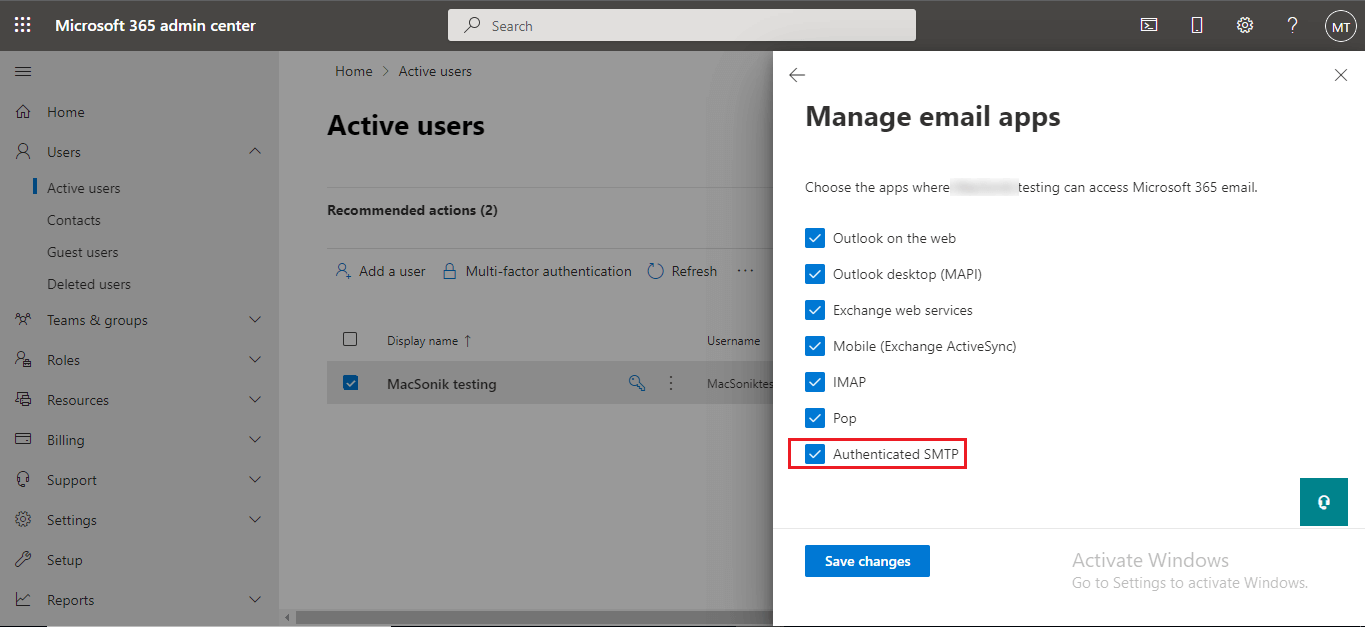
Task: Click the help question mark icon
Action: (x=1292, y=26)
